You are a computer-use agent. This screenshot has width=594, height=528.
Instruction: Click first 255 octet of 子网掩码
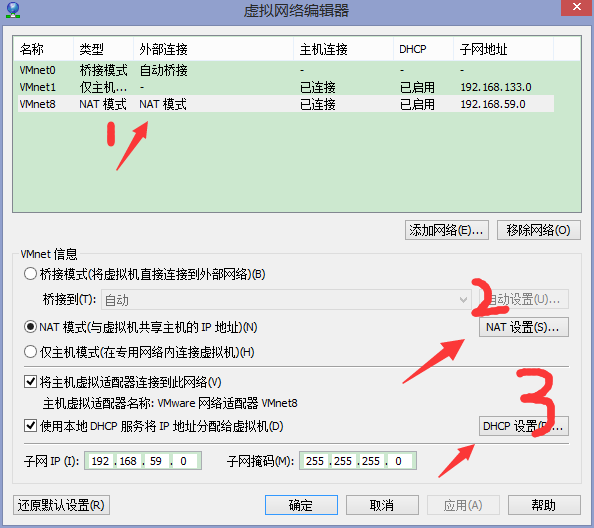tap(315, 461)
